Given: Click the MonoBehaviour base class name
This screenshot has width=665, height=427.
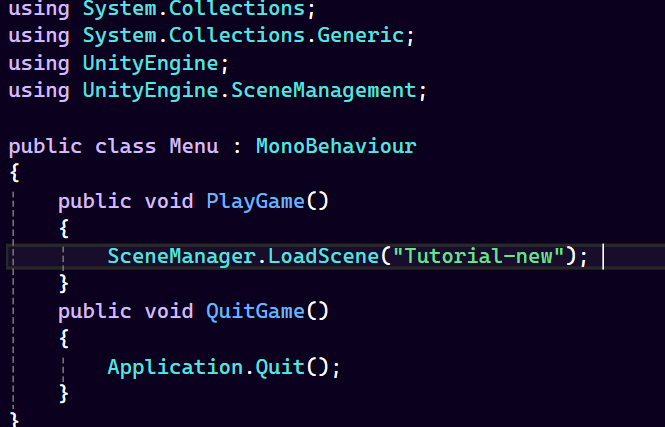Looking at the screenshot, I should tap(336, 146).
